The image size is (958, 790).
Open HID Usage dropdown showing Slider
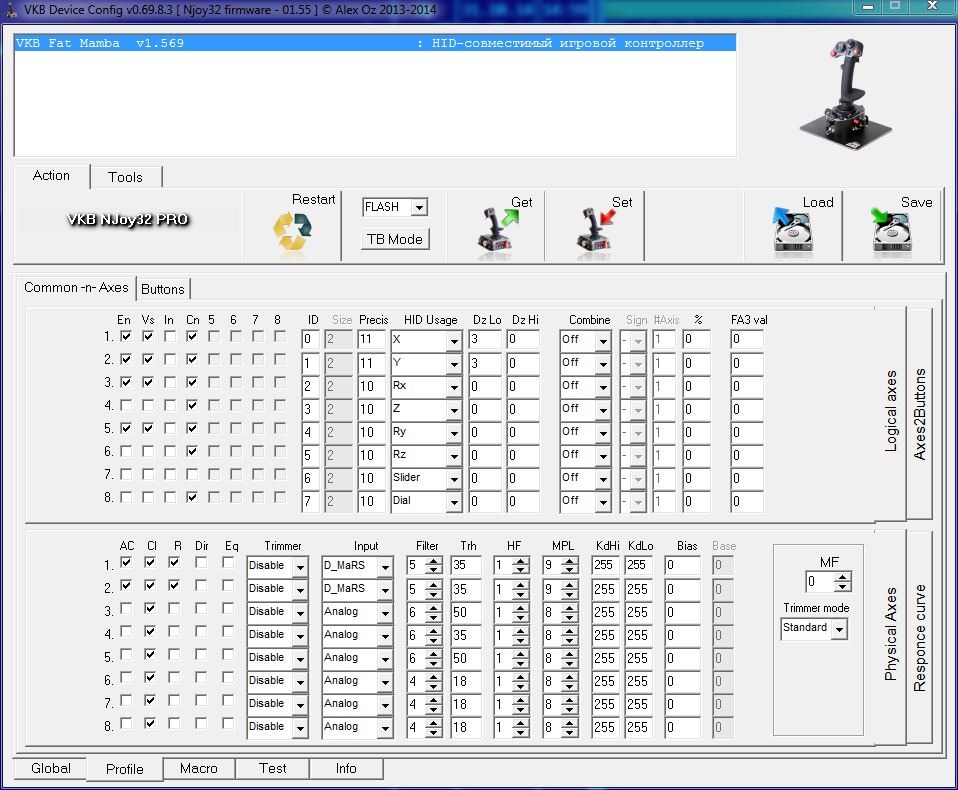tap(454, 480)
